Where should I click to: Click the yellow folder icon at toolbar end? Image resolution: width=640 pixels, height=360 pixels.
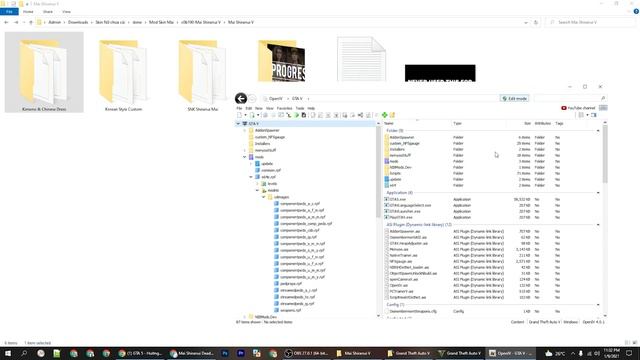(x=392, y=115)
